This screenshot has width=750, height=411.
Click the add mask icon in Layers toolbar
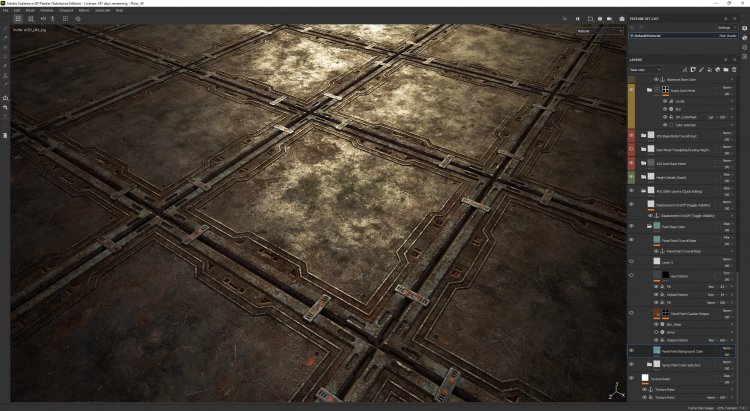pyautogui.click(x=693, y=70)
